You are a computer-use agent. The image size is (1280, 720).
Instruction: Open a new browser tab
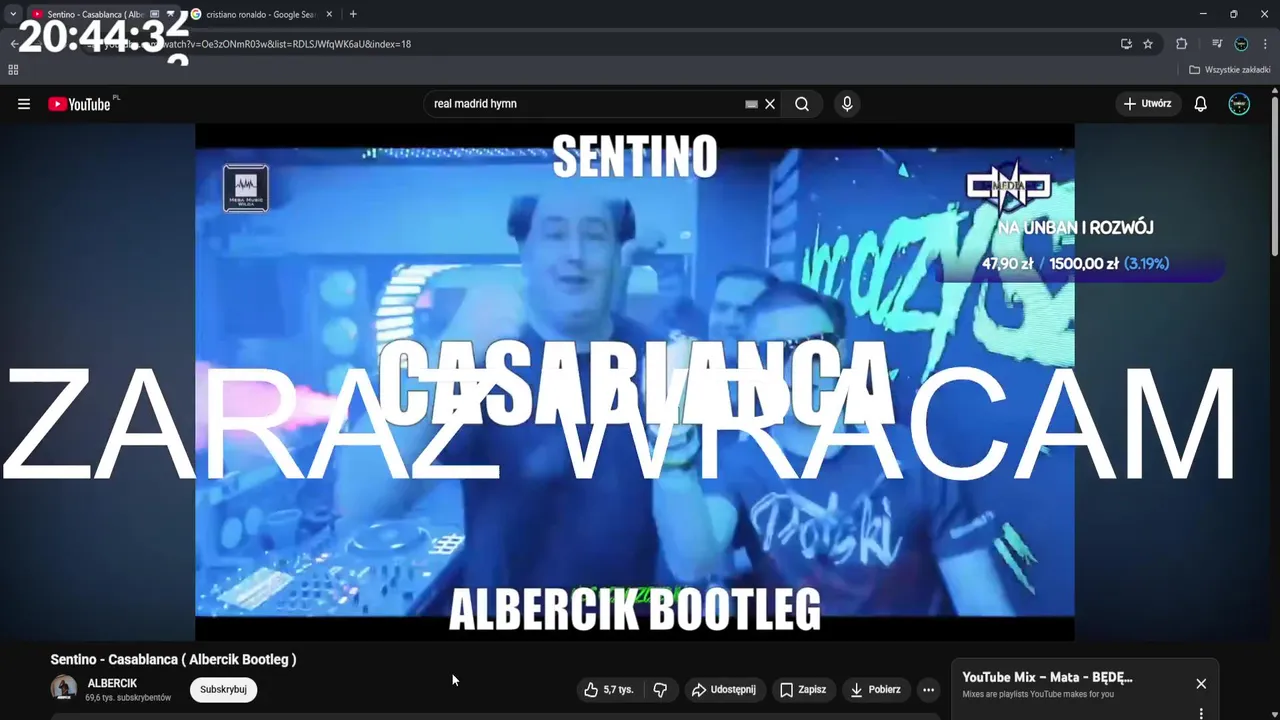tap(353, 14)
